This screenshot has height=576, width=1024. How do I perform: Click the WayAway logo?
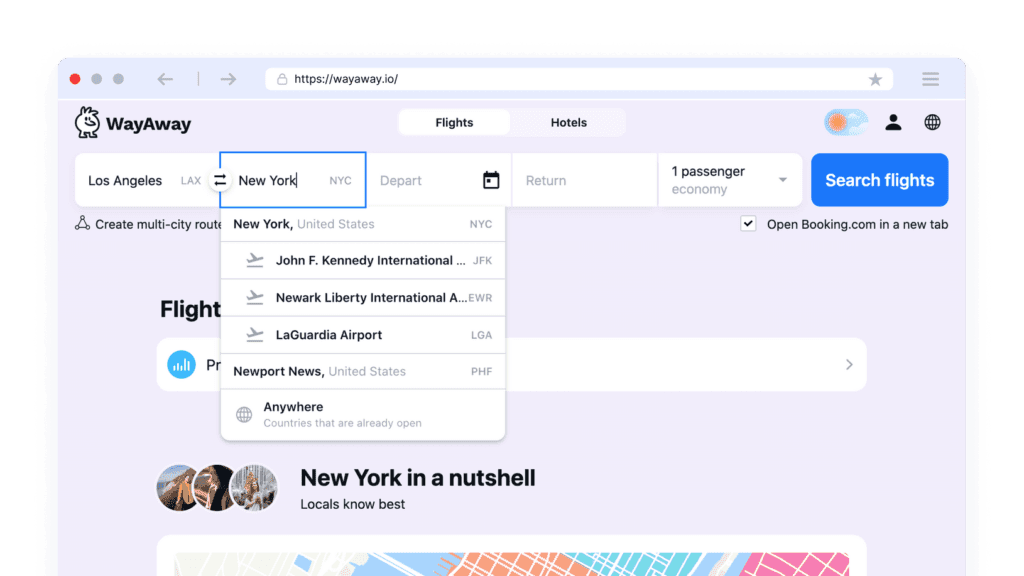coord(132,124)
